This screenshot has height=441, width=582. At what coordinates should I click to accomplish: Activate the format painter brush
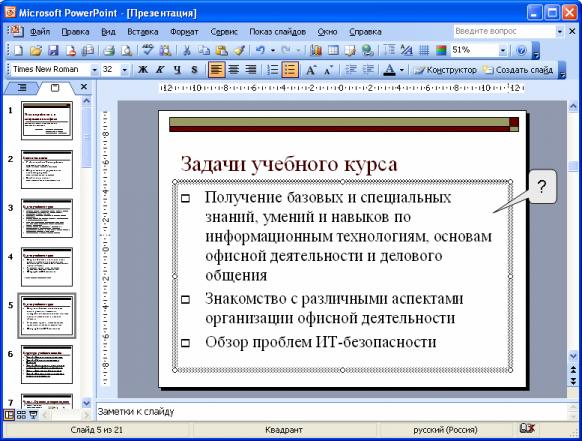click(x=239, y=50)
